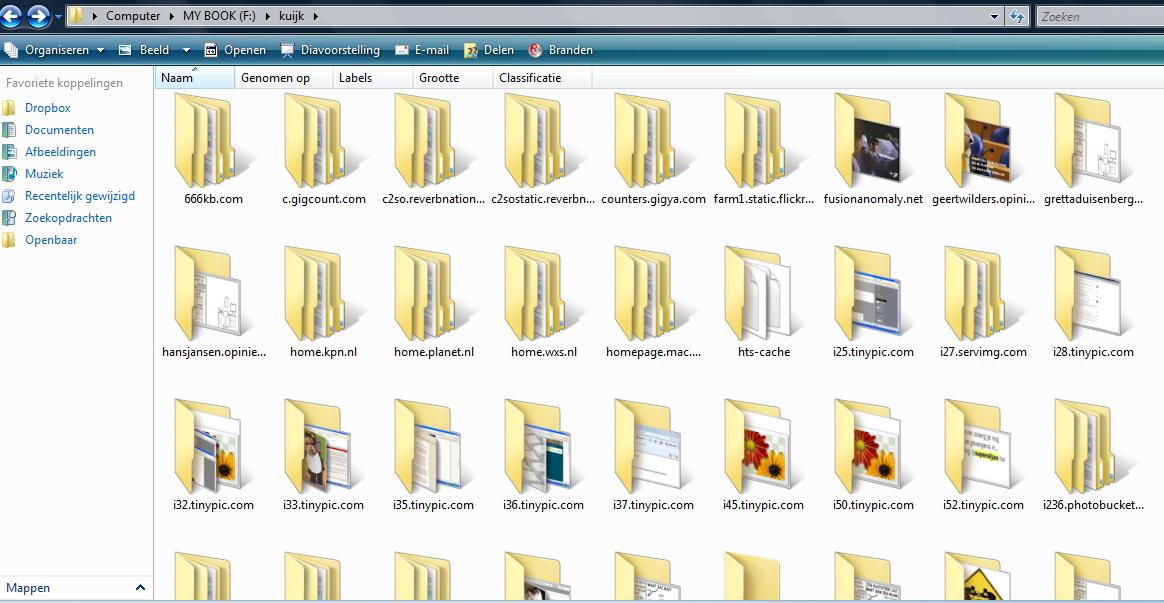Select the home.kpn.nl folder

tap(323, 302)
